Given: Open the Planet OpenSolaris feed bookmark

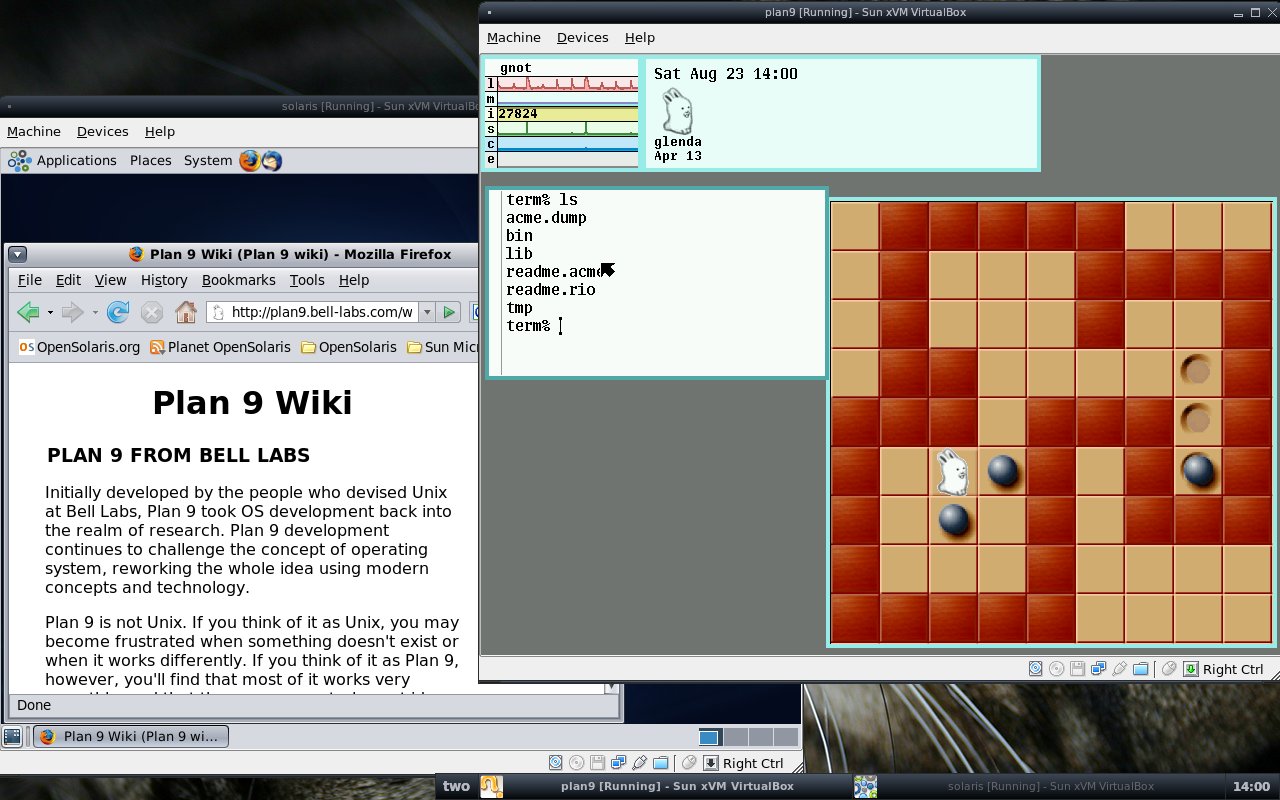Looking at the screenshot, I should 220,347.
